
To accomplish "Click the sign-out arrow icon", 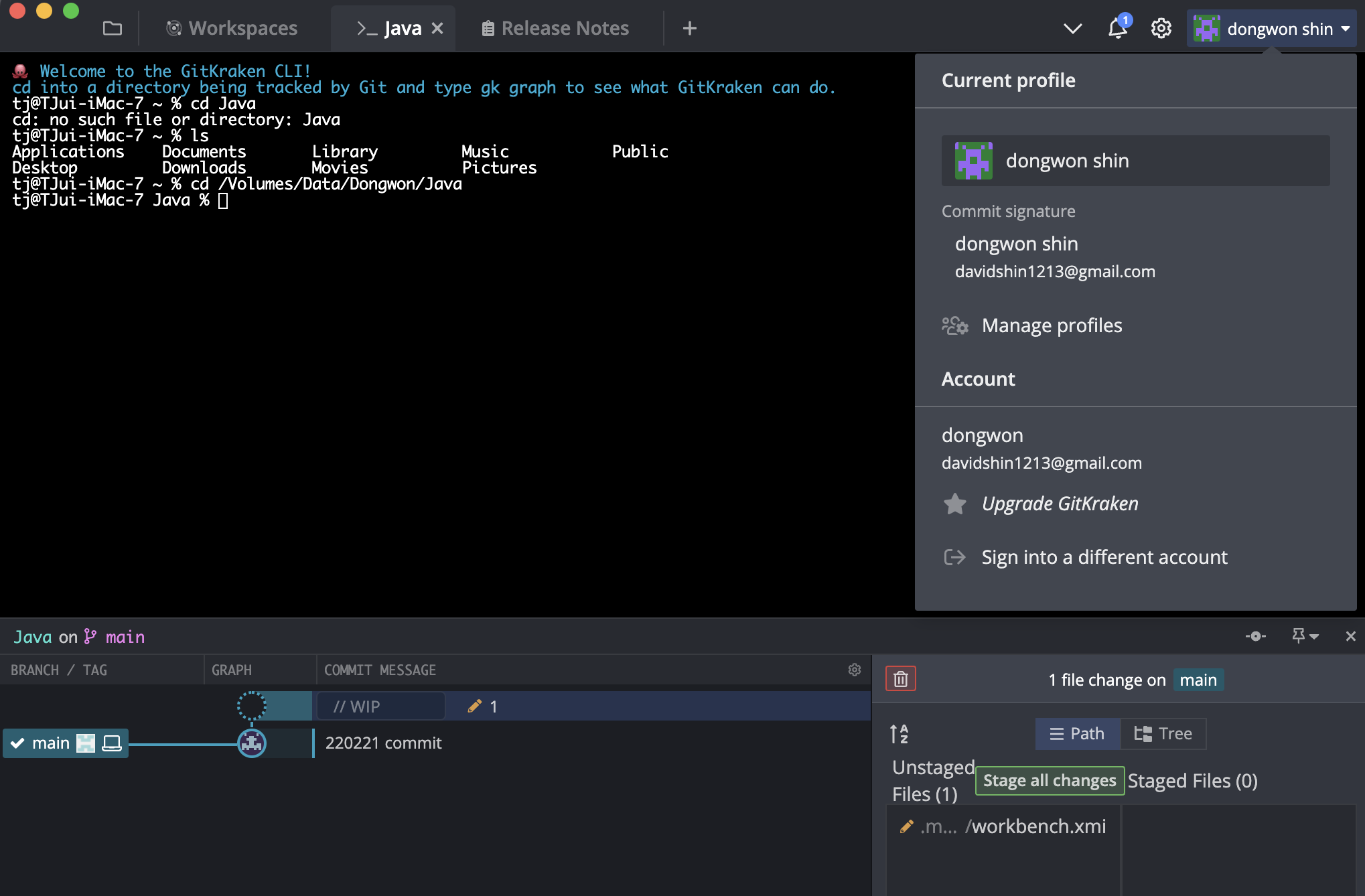I will tap(954, 557).
